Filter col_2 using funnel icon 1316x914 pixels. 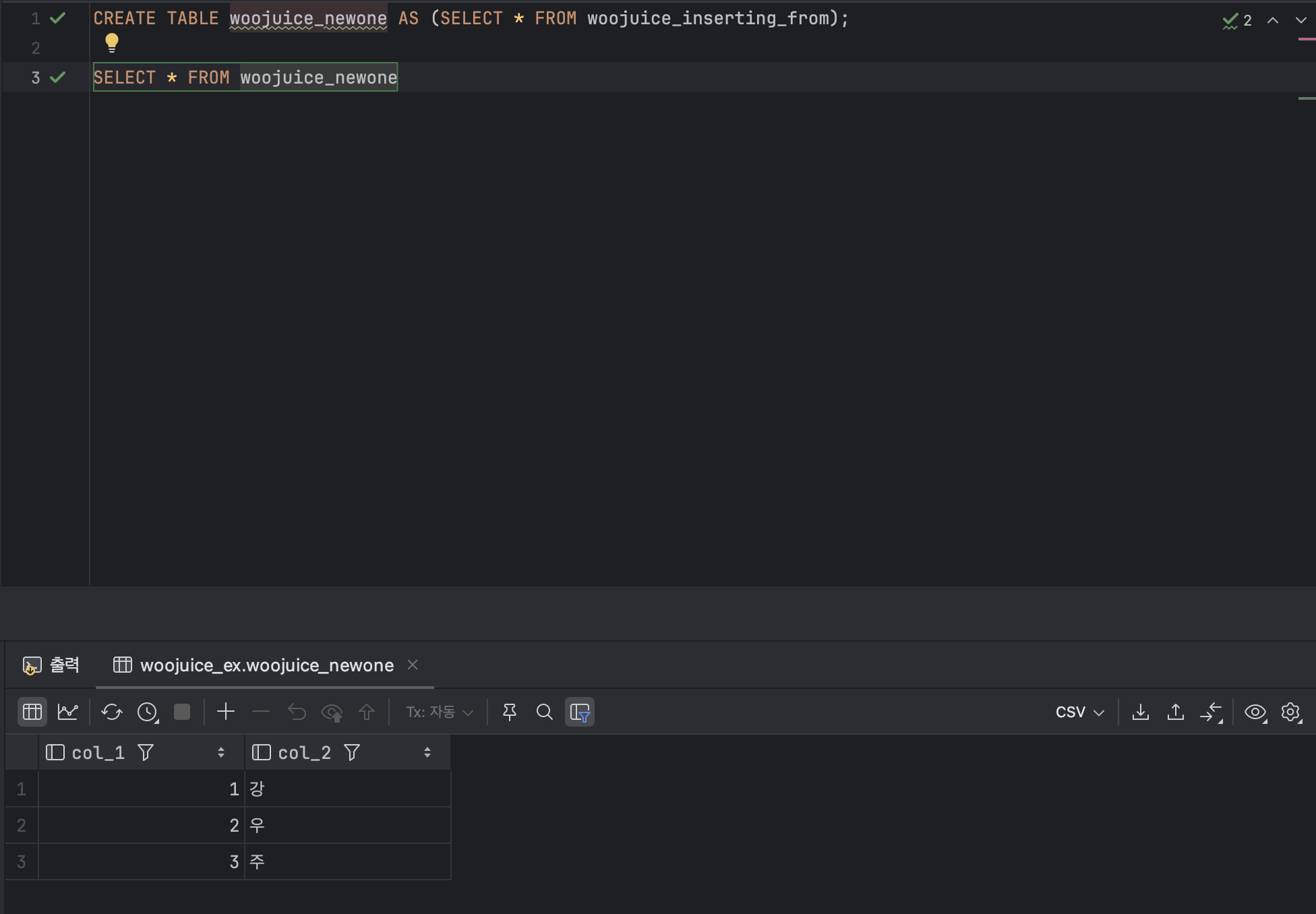(x=352, y=752)
